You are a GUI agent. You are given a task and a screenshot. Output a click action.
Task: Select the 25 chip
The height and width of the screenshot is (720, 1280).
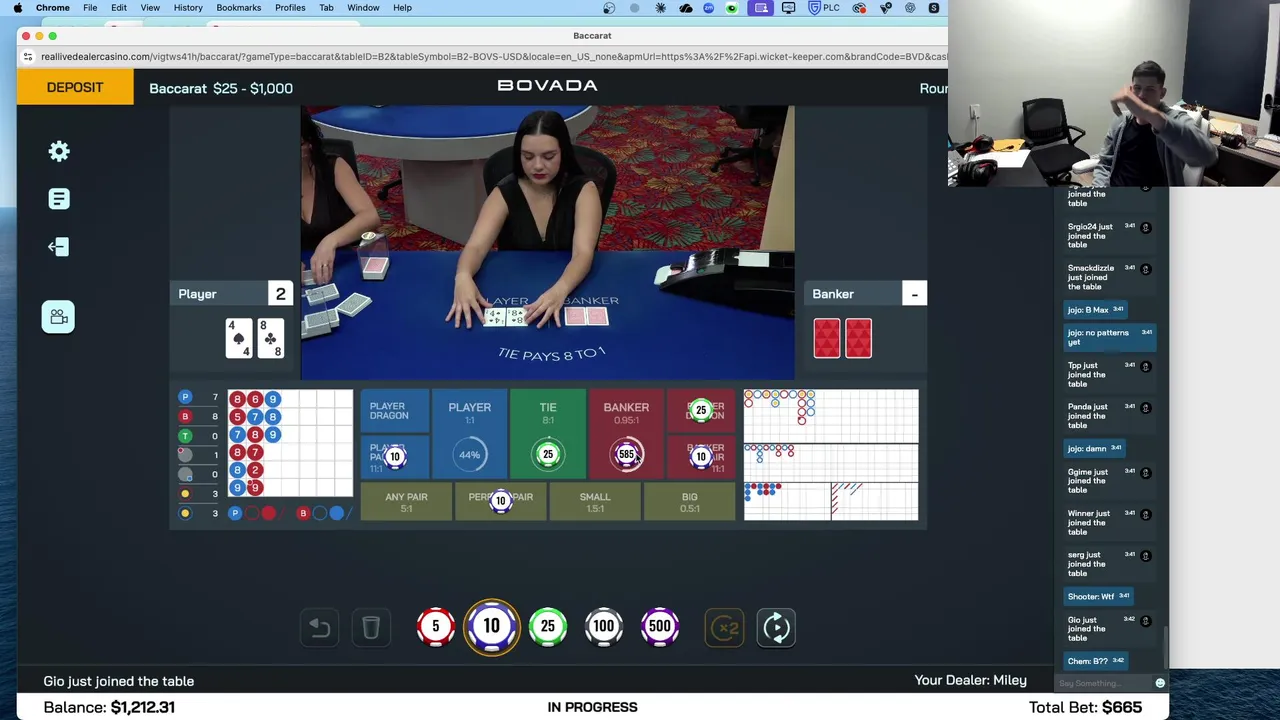pyautogui.click(x=547, y=627)
